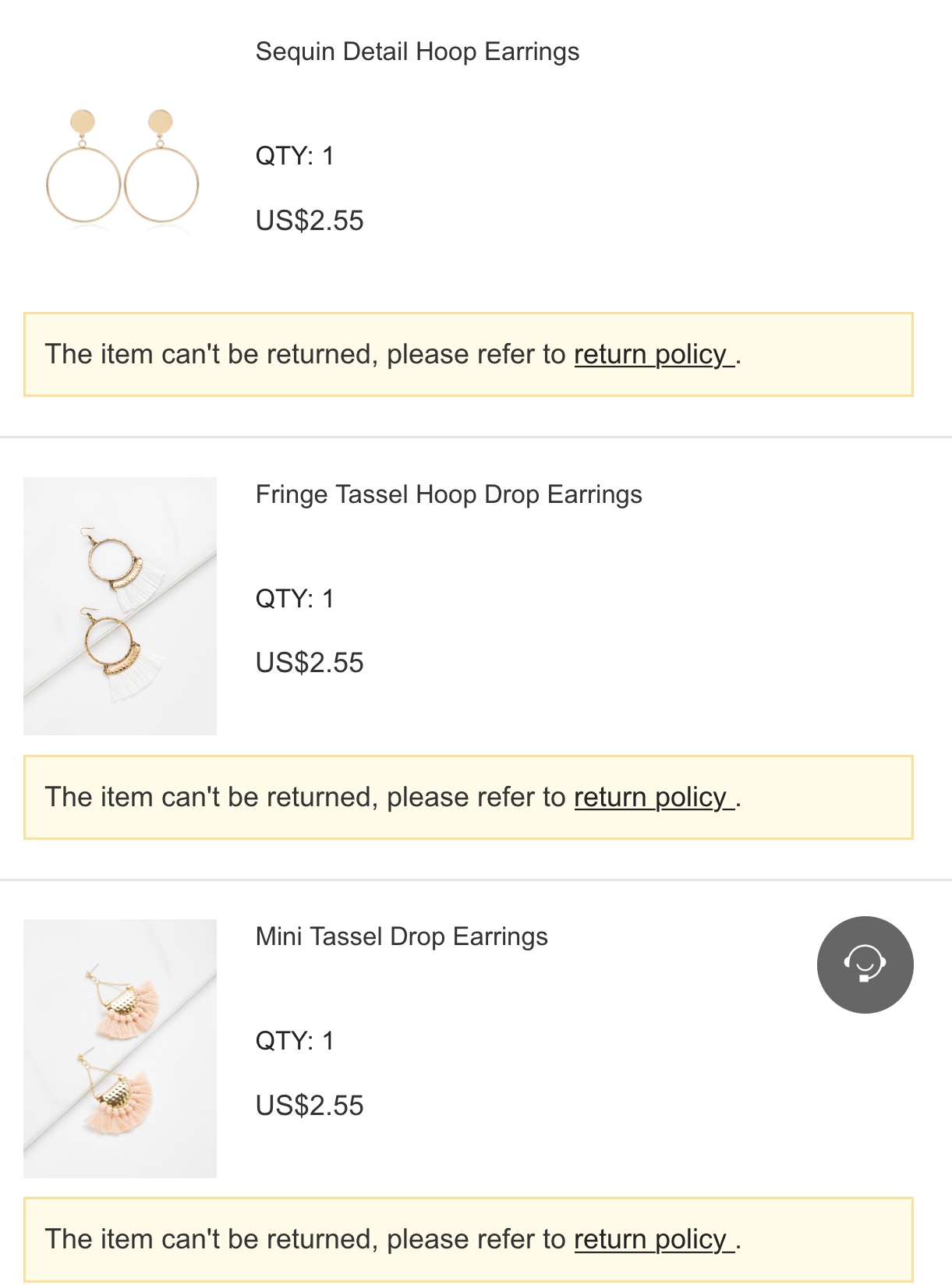The width and height of the screenshot is (952, 1285).
Task: Click the US$2.55 price of Sequin Hoop Earrings
Action: (310, 221)
